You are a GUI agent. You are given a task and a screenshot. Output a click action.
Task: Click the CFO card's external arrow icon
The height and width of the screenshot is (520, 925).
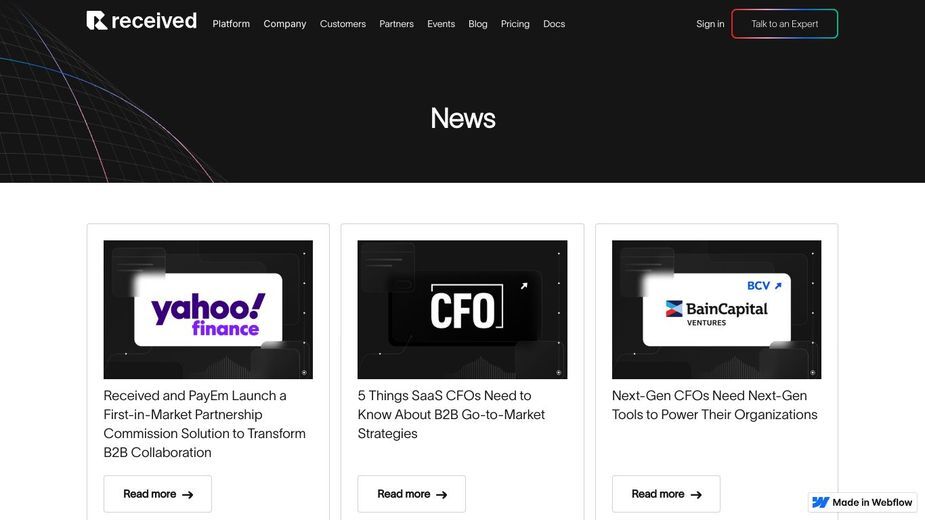524,286
